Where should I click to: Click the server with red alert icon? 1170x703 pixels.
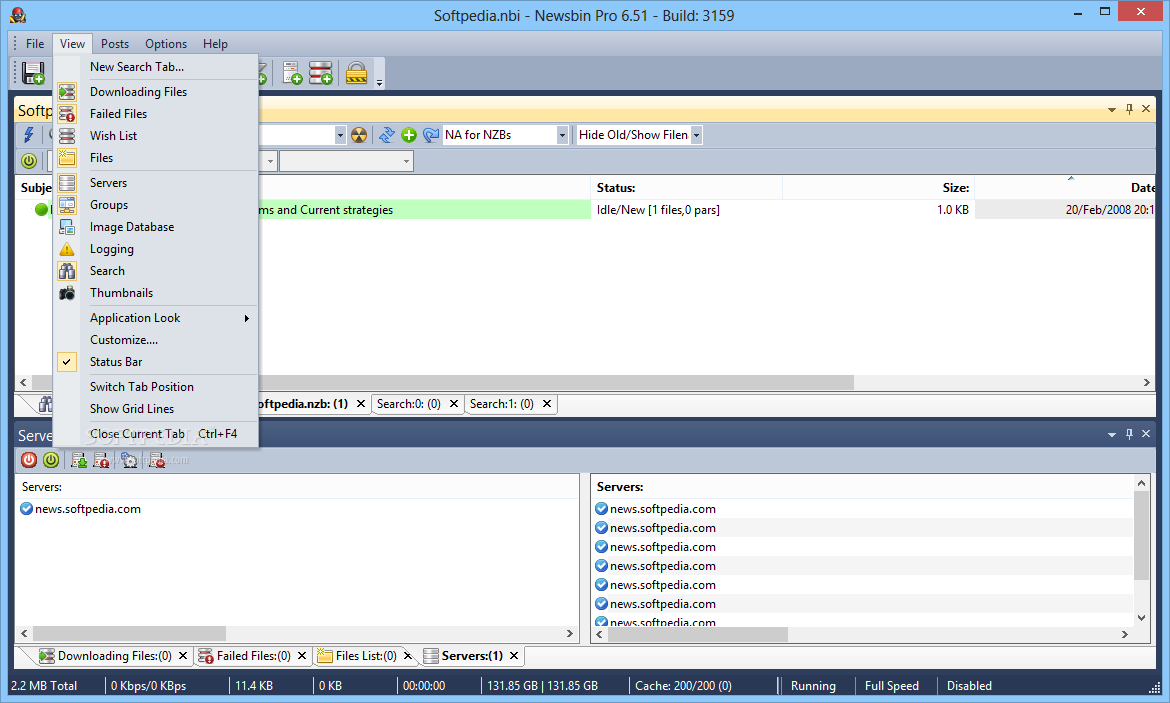(101, 460)
